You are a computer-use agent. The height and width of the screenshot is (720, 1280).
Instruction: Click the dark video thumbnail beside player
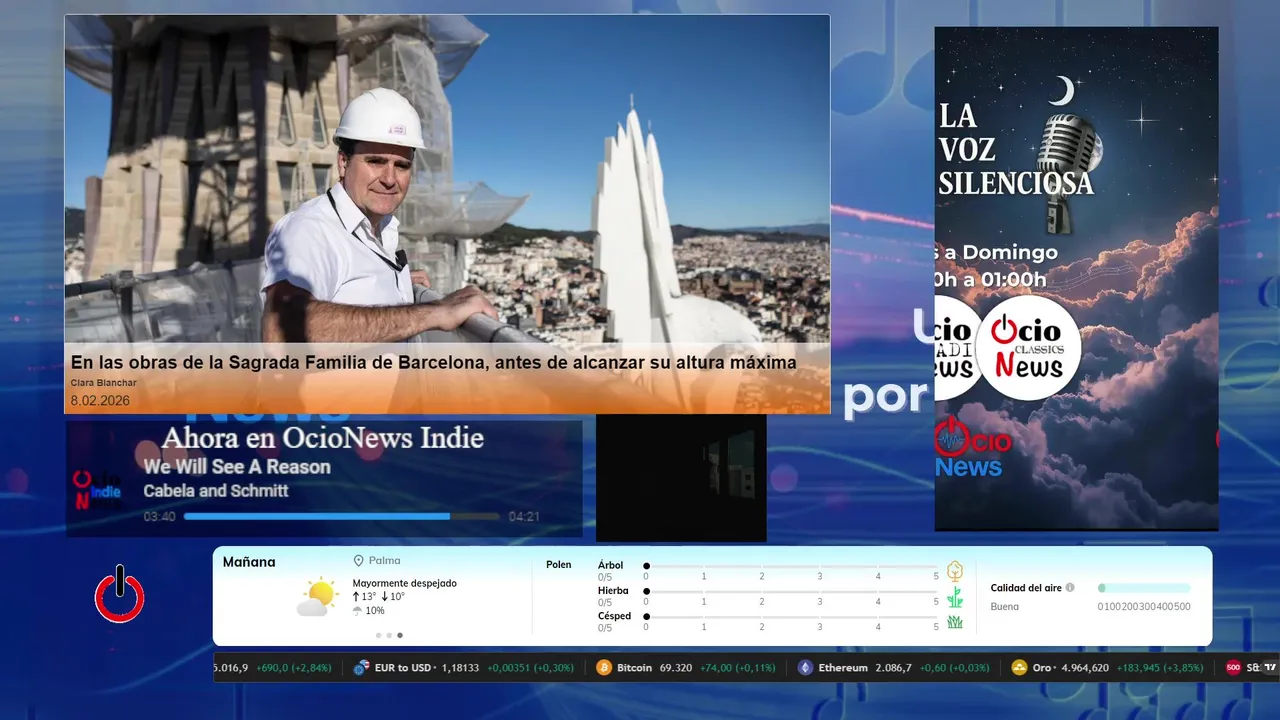point(681,478)
